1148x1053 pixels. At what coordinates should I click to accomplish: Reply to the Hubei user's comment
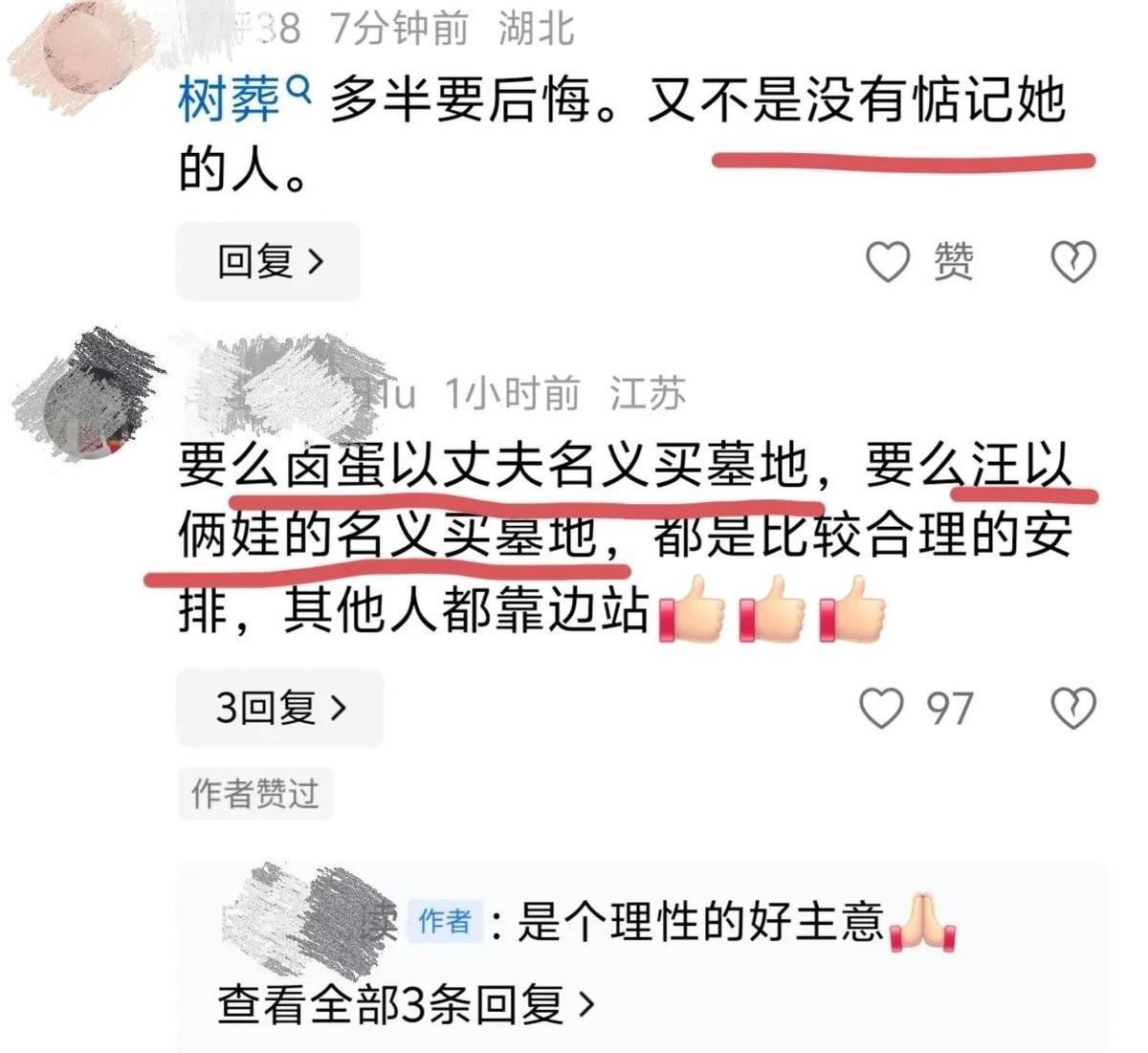(268, 261)
